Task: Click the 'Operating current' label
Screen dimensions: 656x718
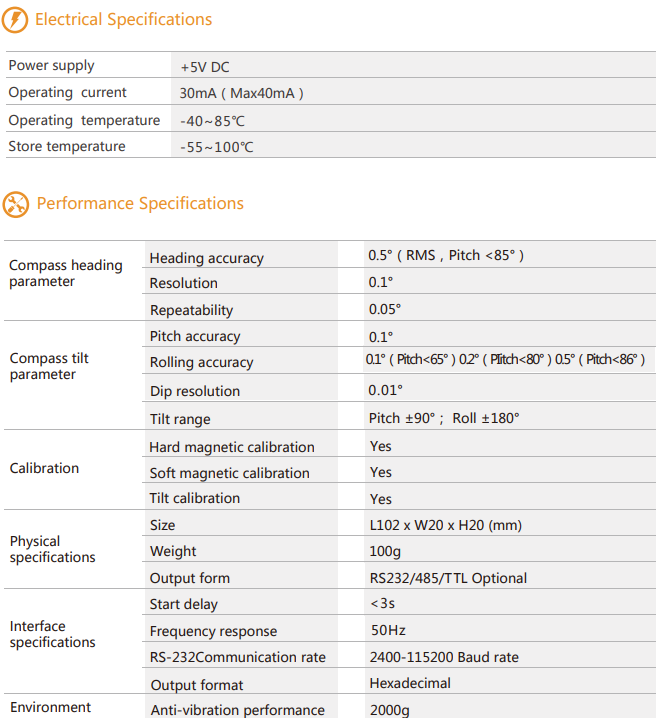Action: (x=67, y=92)
